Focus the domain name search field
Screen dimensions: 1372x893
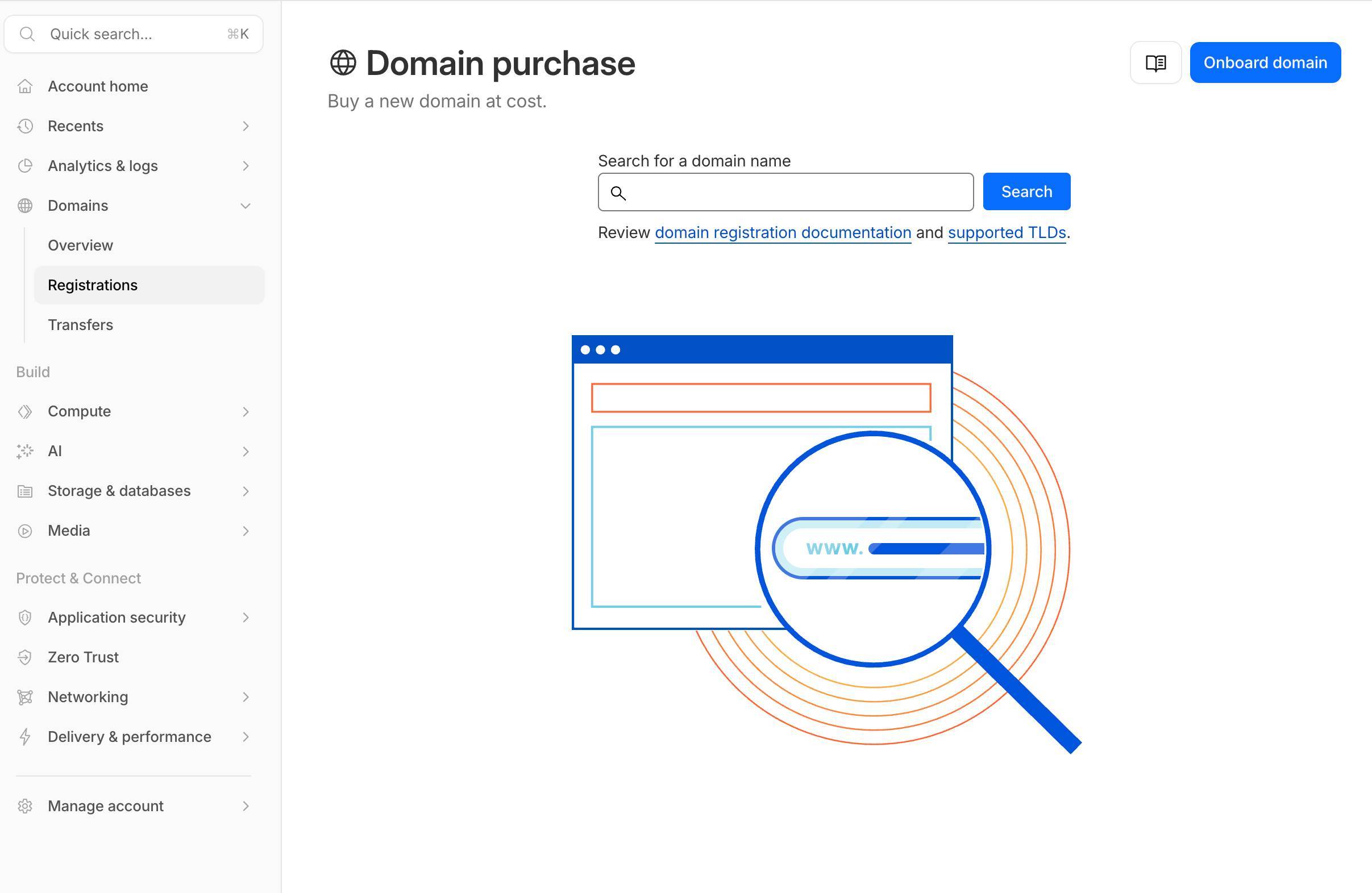pyautogui.click(x=796, y=193)
